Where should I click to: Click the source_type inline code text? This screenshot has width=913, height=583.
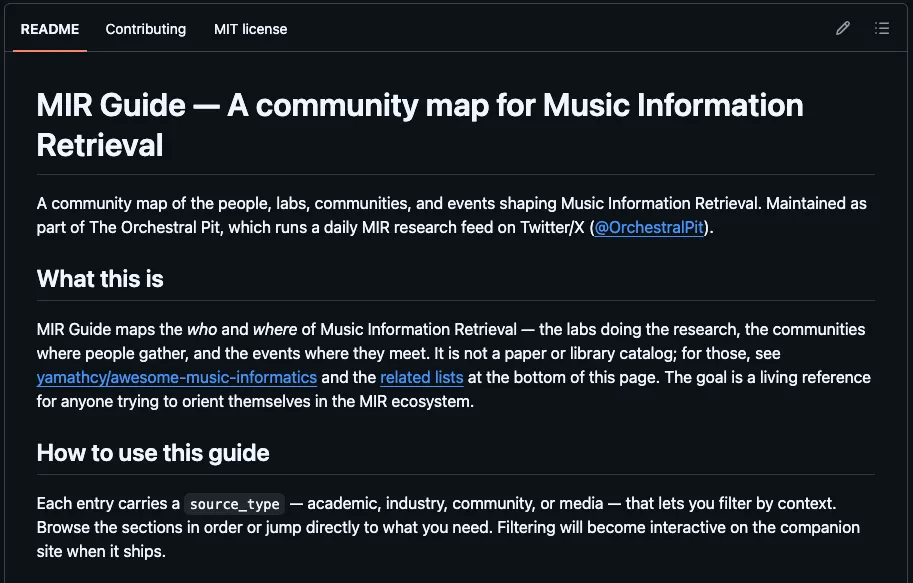(235, 504)
